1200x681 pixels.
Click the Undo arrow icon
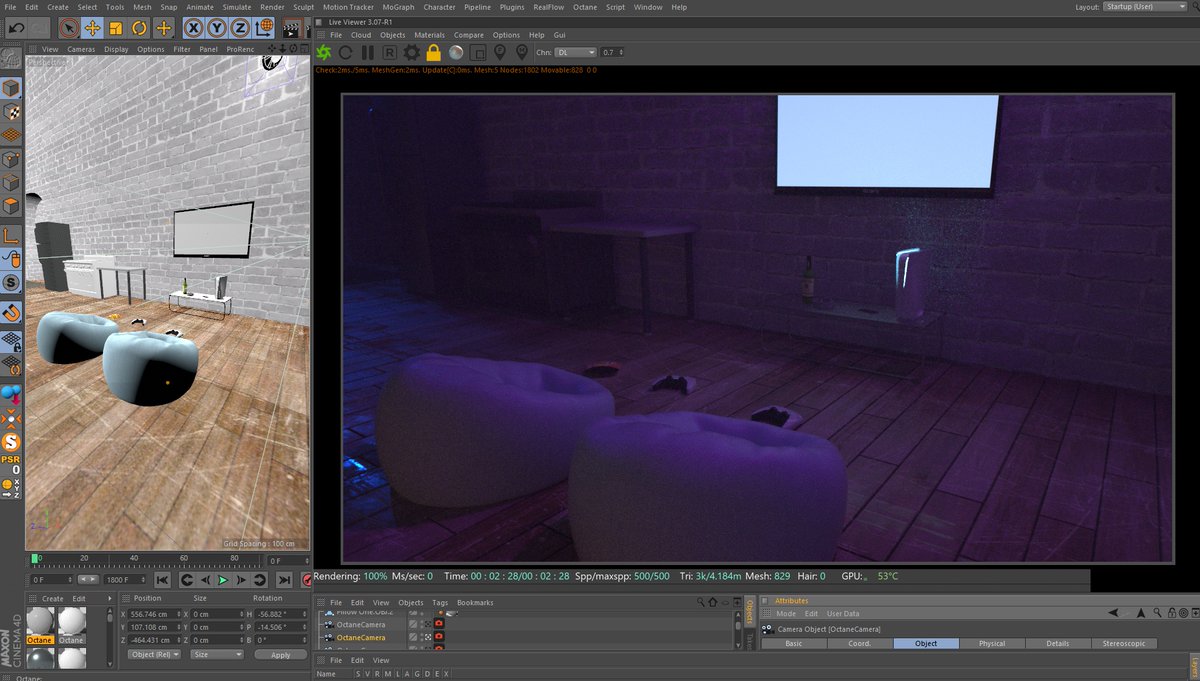(16, 28)
